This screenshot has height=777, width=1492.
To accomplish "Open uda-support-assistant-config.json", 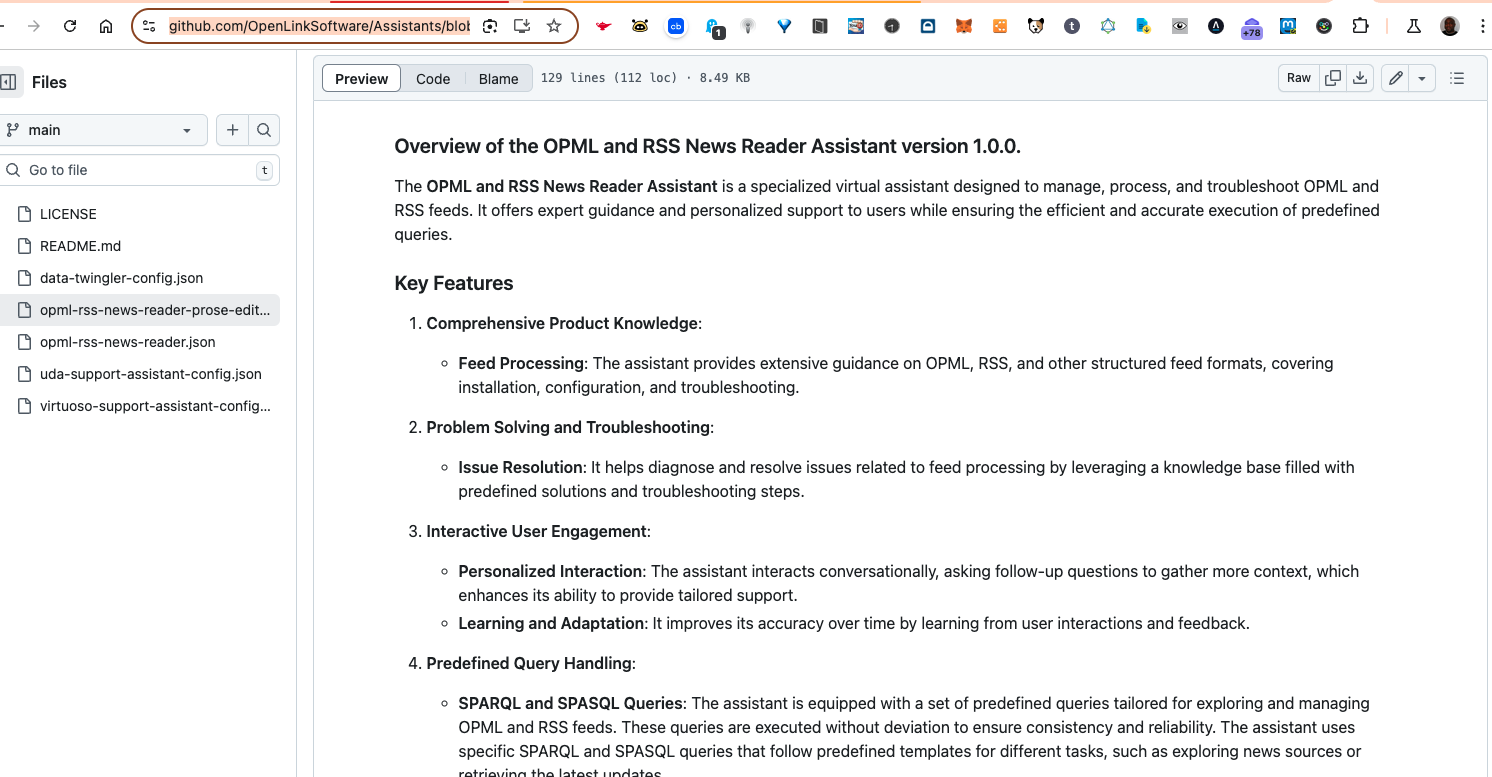I will point(150,374).
